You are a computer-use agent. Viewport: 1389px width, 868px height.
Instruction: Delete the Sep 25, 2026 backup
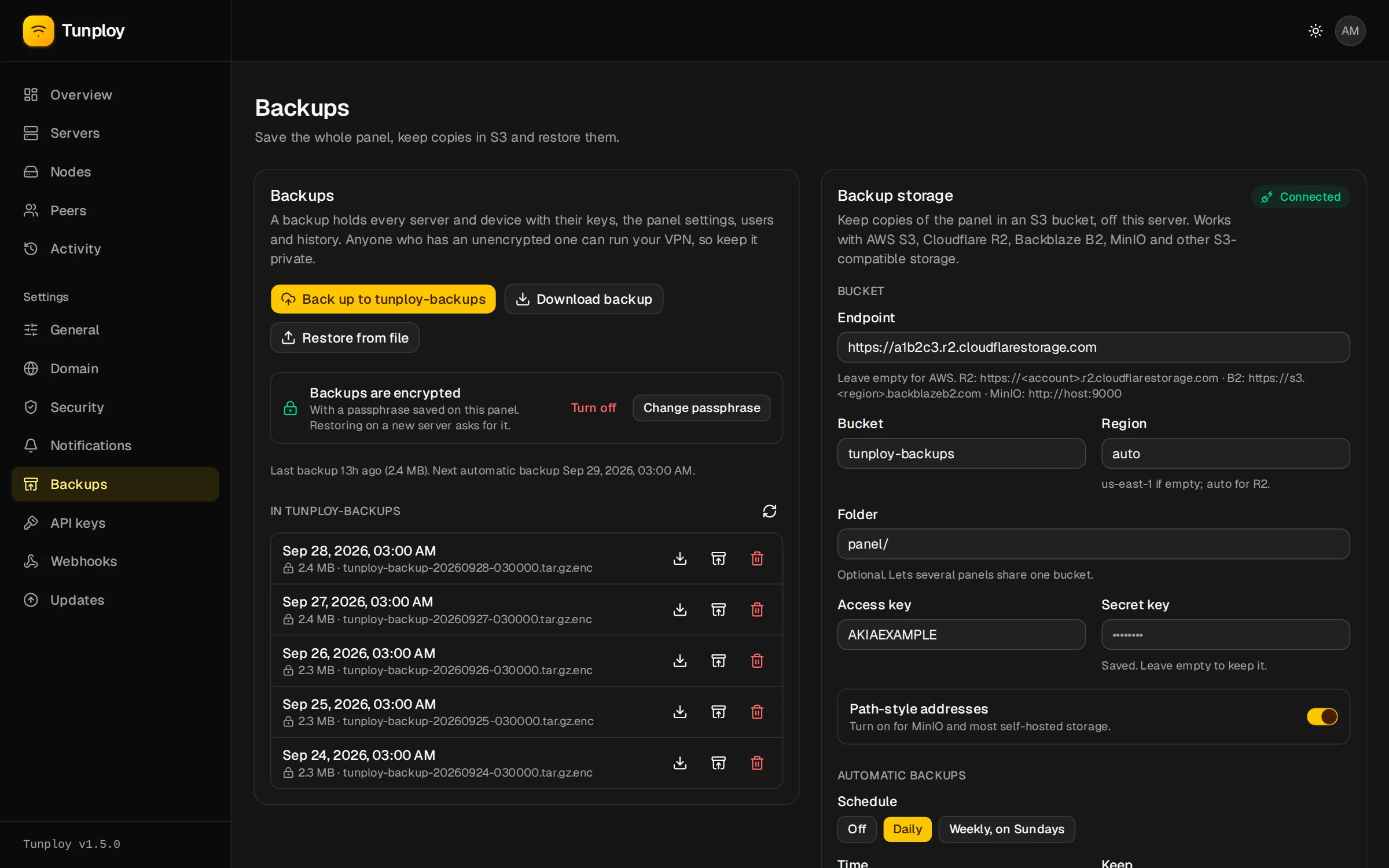(757, 712)
